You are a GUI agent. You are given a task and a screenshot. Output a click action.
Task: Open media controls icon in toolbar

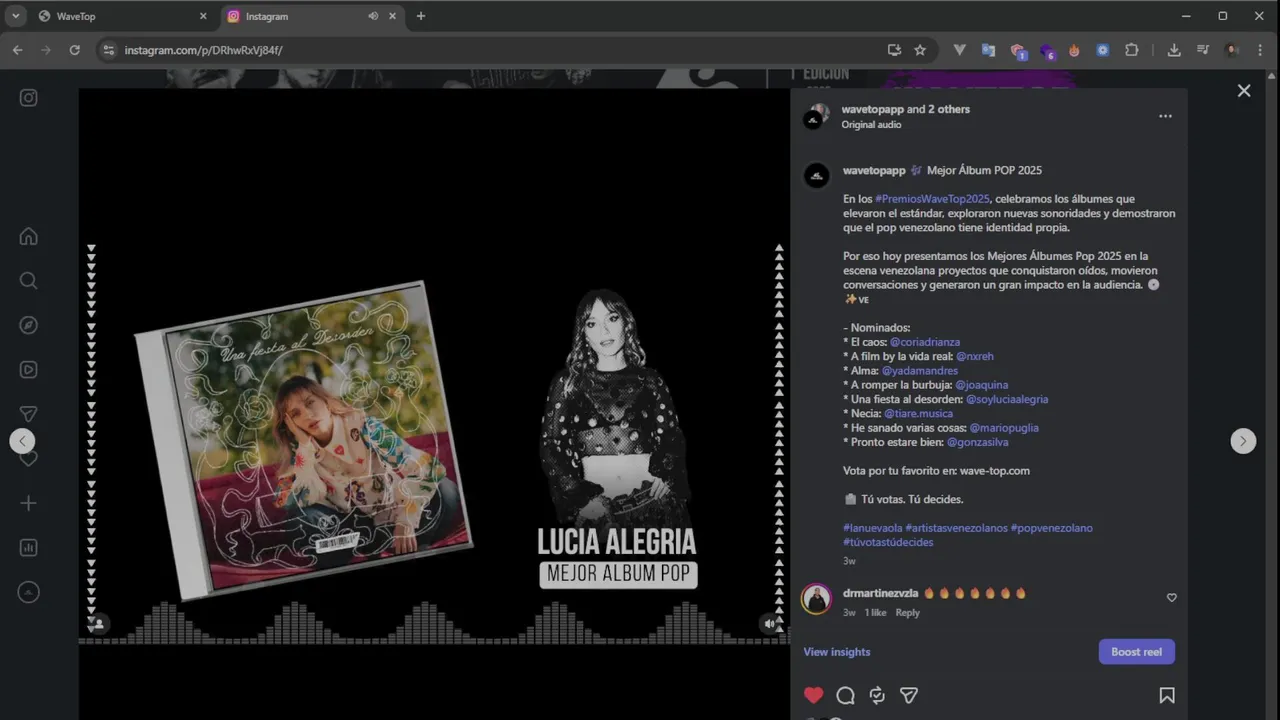tap(1203, 50)
